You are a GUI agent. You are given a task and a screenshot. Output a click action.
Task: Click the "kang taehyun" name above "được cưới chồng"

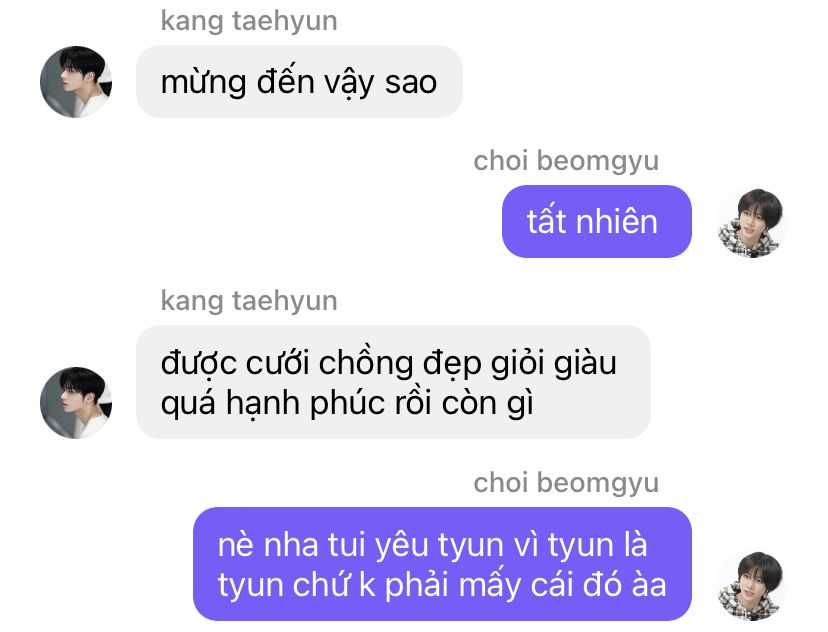click(249, 301)
